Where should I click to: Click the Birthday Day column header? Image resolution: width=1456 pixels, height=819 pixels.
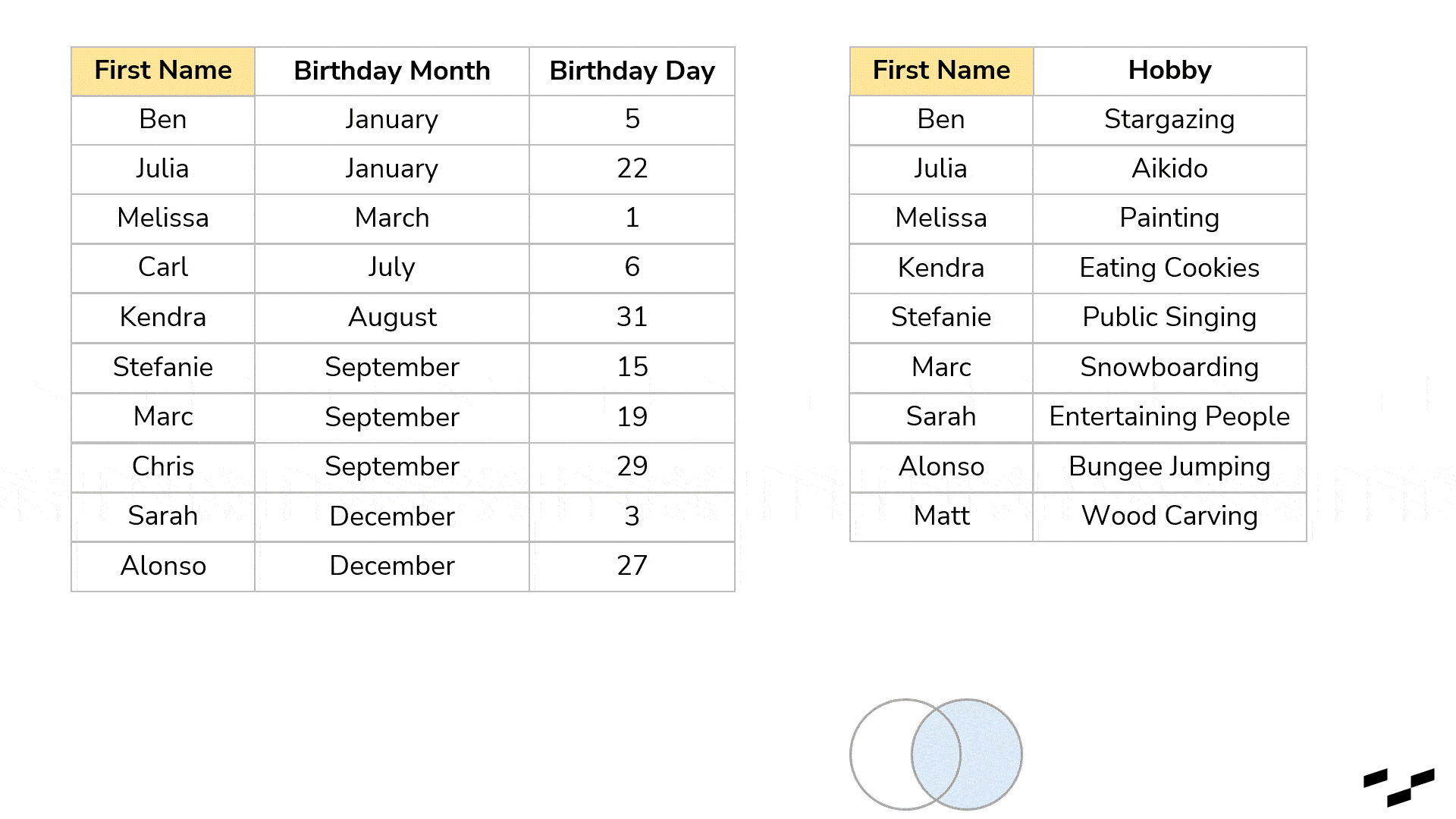(x=632, y=71)
